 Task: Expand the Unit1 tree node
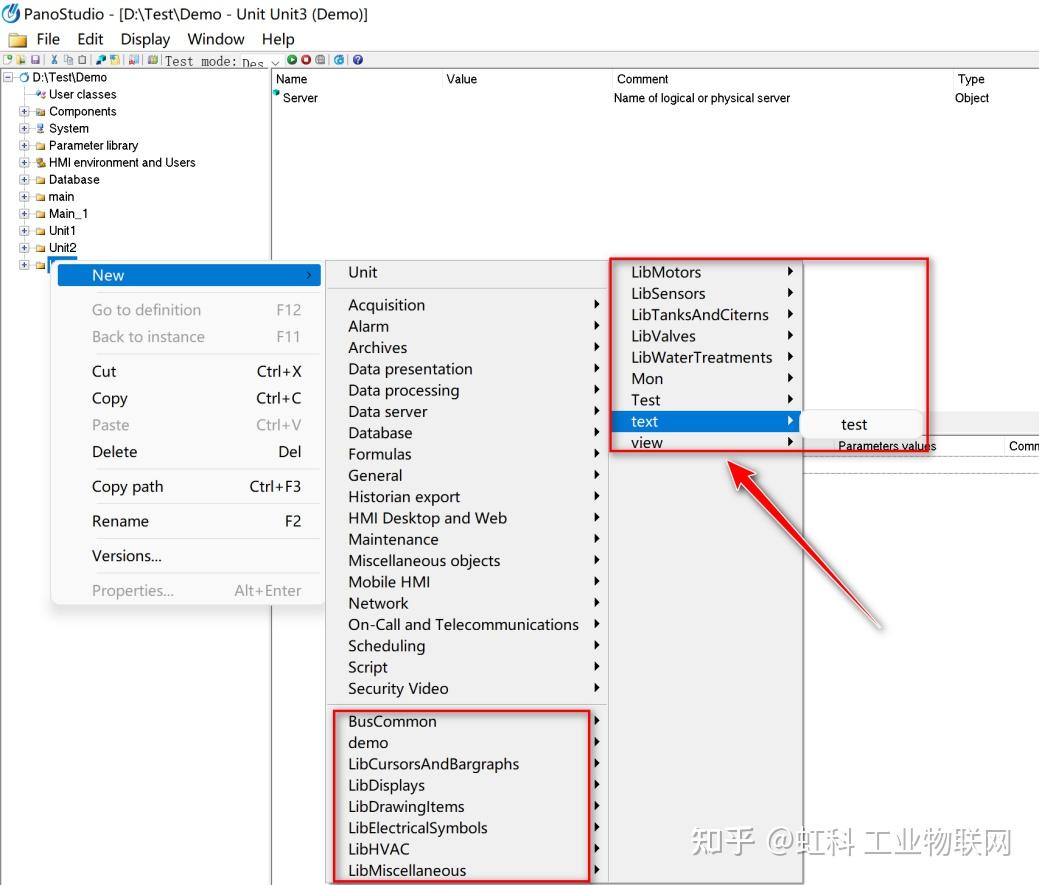pos(22,230)
